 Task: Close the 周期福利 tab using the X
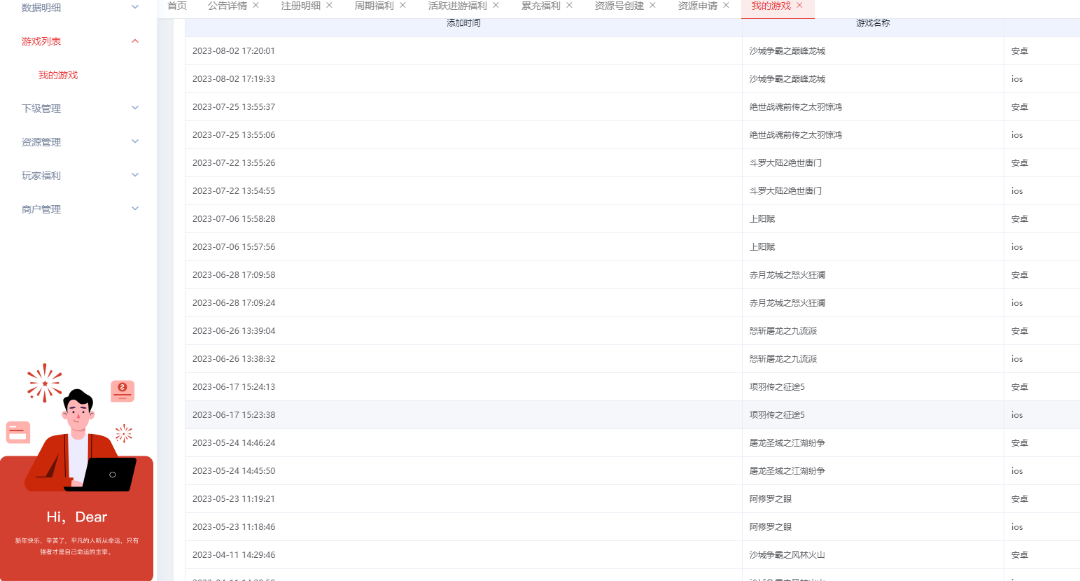pyautogui.click(x=402, y=6)
